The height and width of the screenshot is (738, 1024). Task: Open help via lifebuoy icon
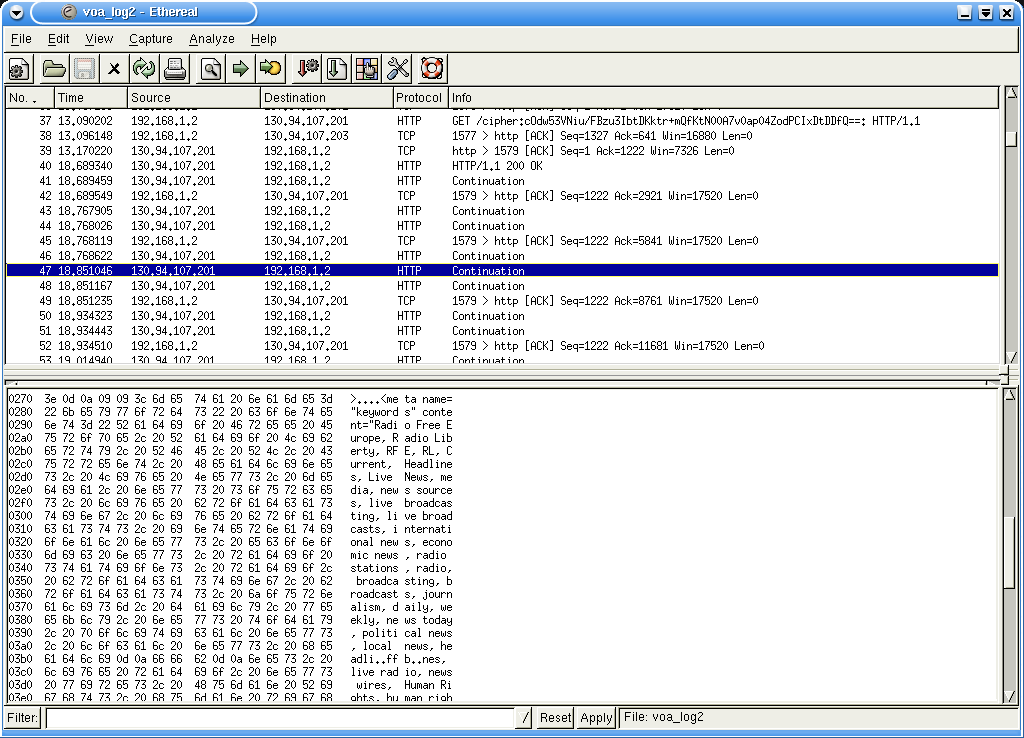(432, 69)
